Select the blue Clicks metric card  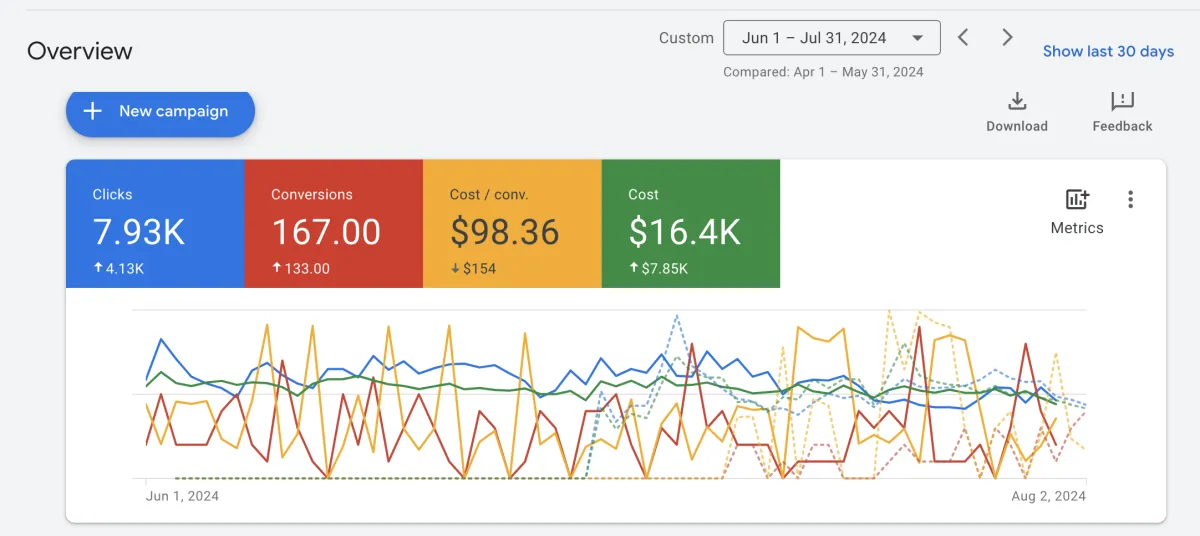(155, 223)
